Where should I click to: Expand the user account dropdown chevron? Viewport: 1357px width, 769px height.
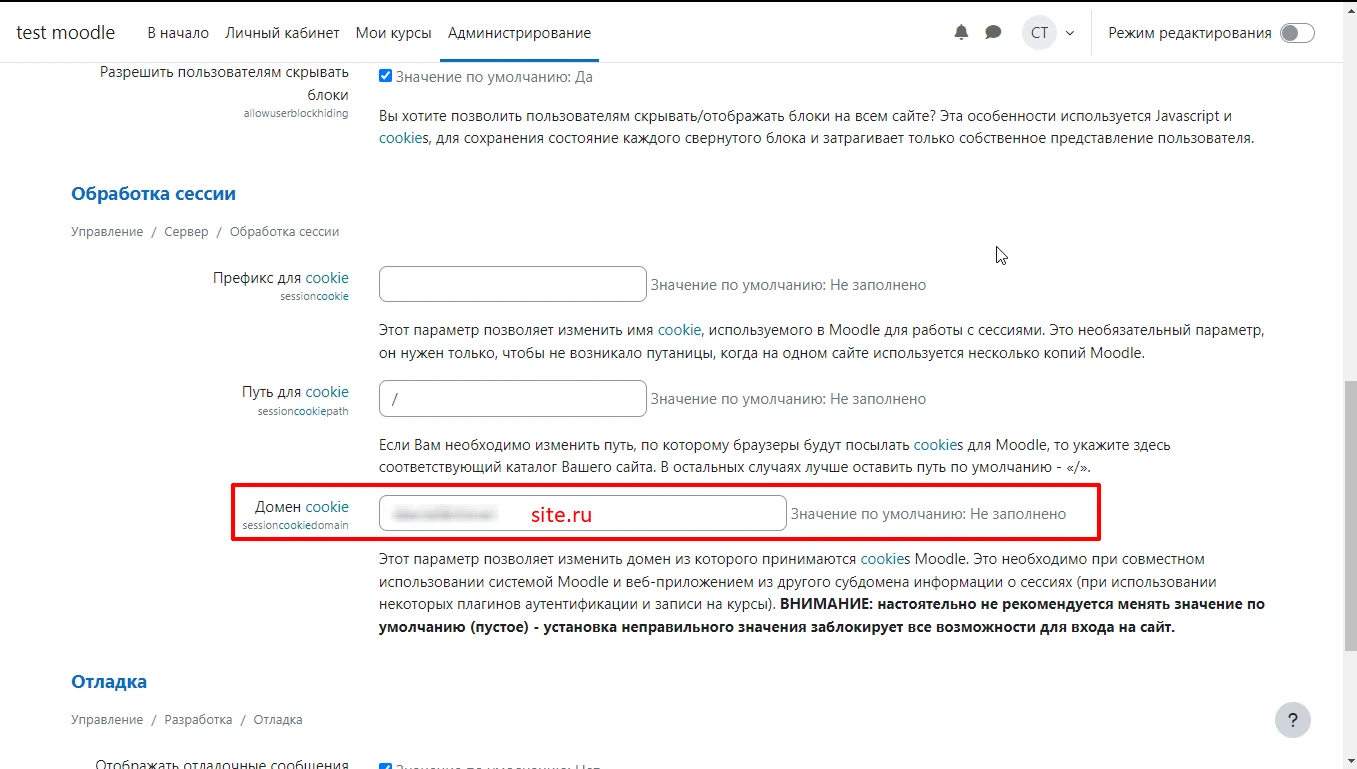(x=1068, y=32)
